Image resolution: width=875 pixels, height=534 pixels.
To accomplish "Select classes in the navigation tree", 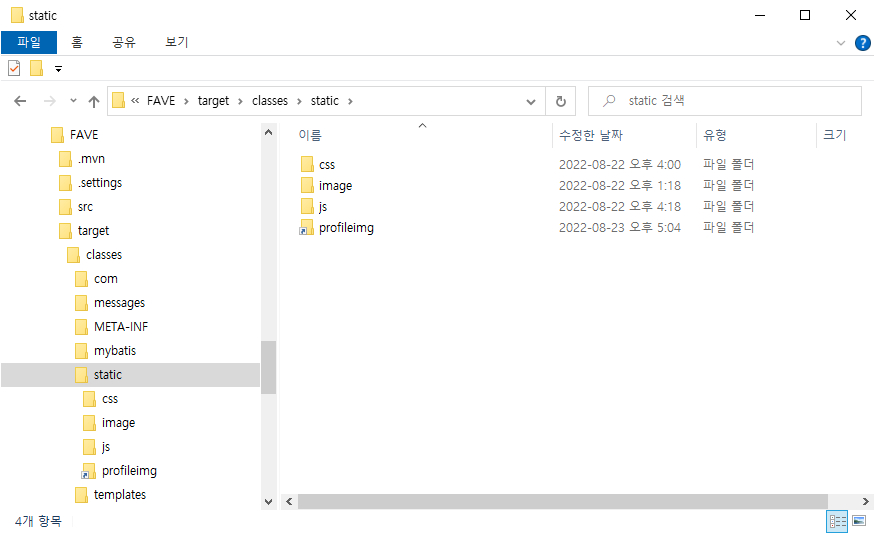I will click(104, 255).
